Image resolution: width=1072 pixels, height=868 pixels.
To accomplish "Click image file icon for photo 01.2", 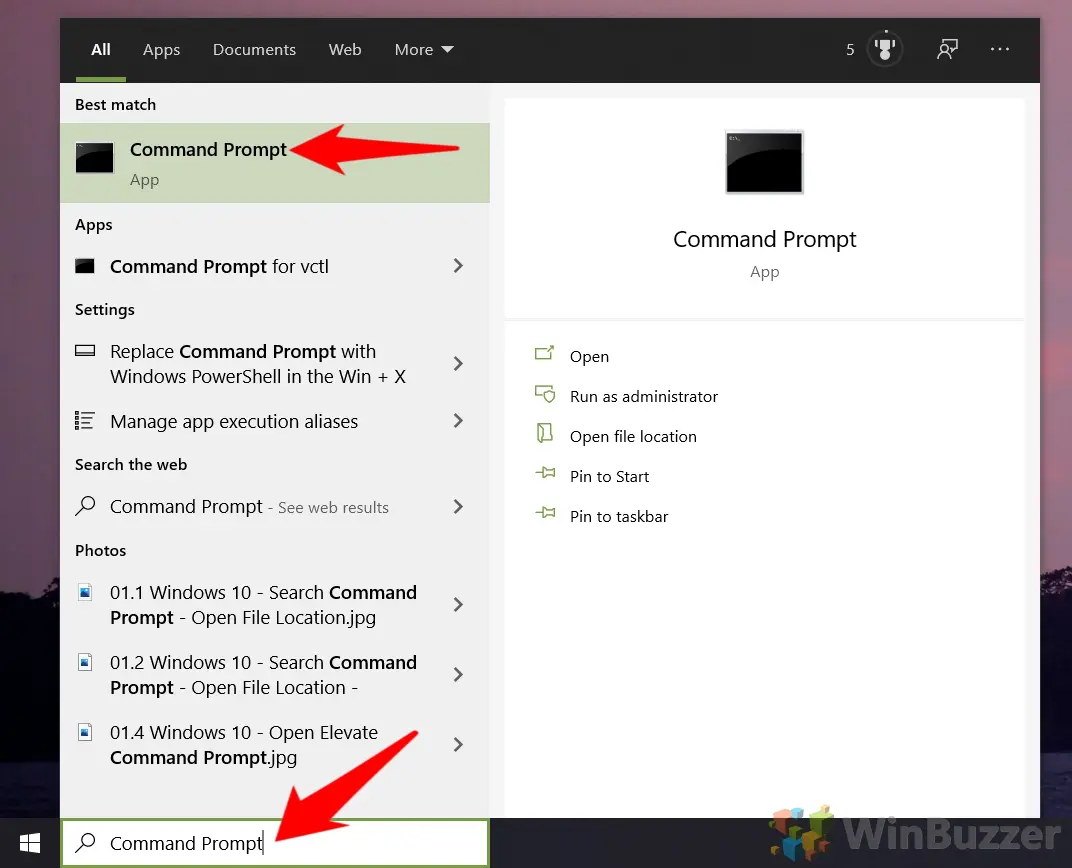I will 85,662.
